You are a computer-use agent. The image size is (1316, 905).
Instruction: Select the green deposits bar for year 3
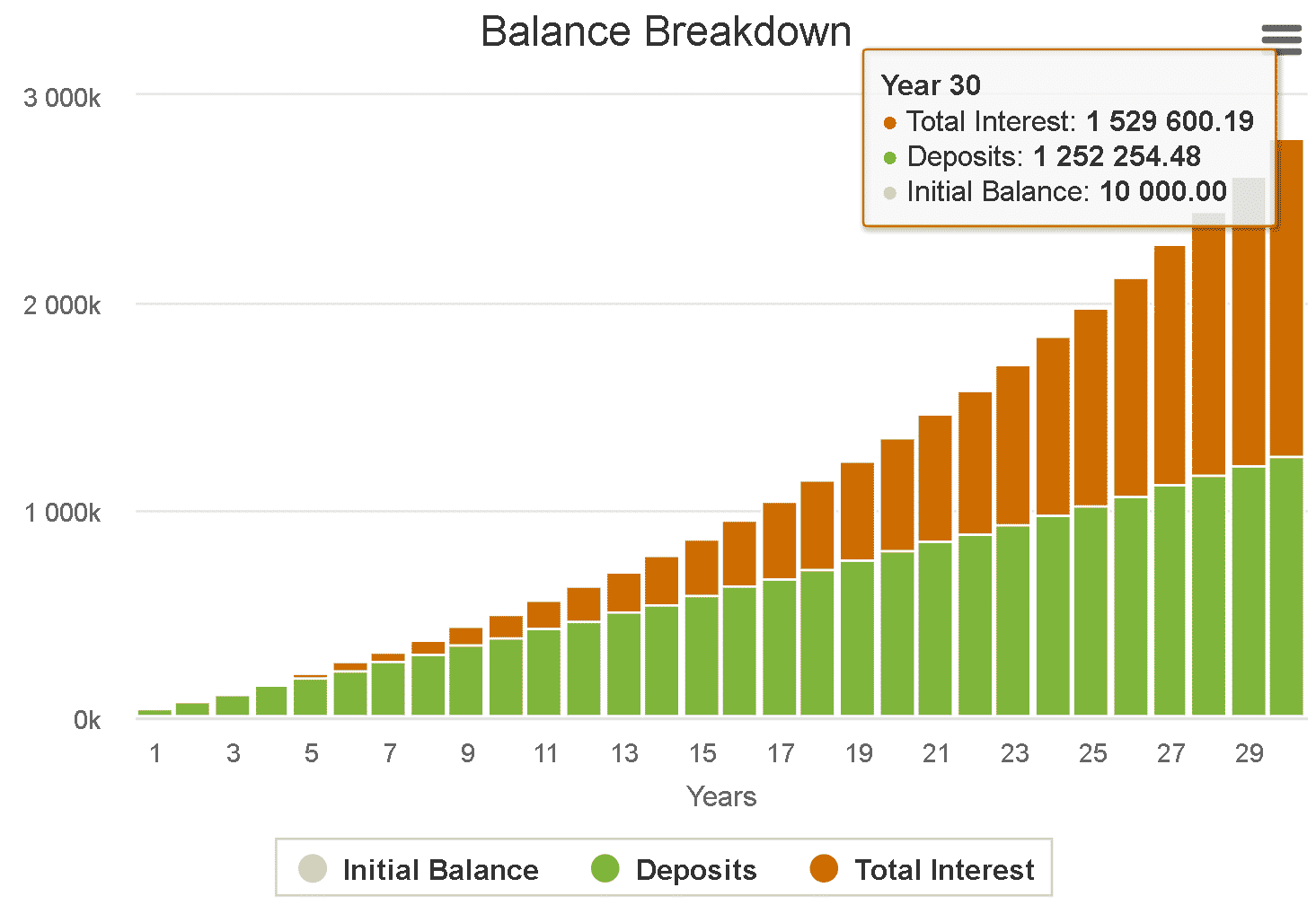tap(233, 705)
